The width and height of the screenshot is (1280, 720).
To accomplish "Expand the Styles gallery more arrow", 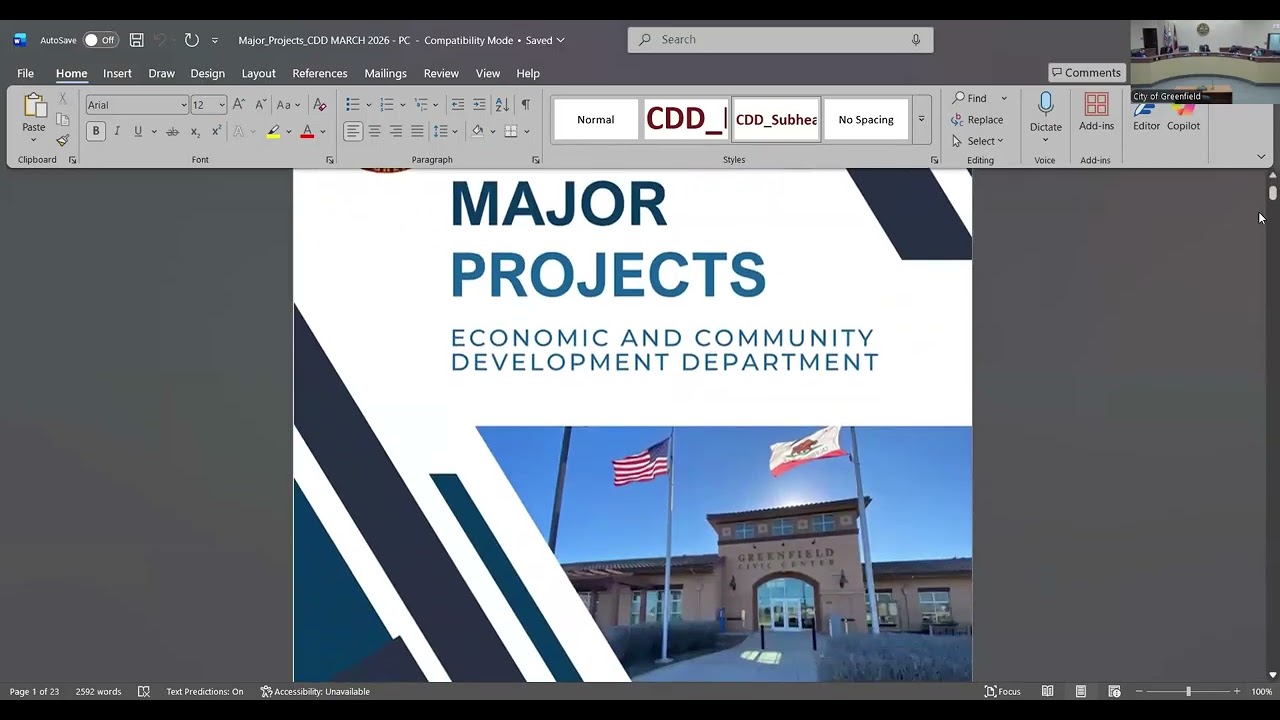I will point(921,119).
